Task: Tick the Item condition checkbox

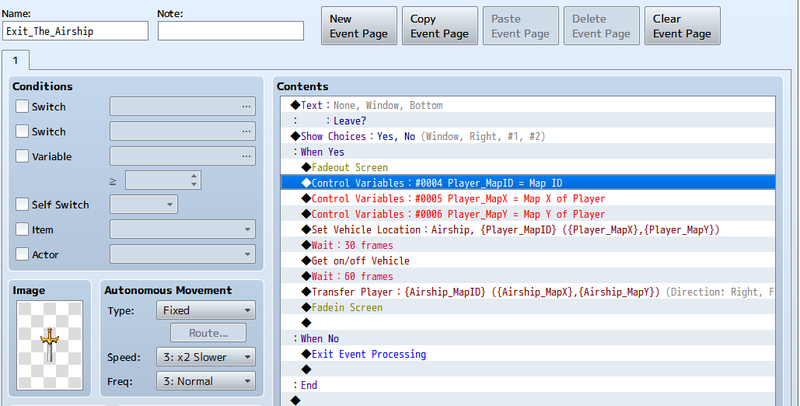Action: (x=23, y=230)
